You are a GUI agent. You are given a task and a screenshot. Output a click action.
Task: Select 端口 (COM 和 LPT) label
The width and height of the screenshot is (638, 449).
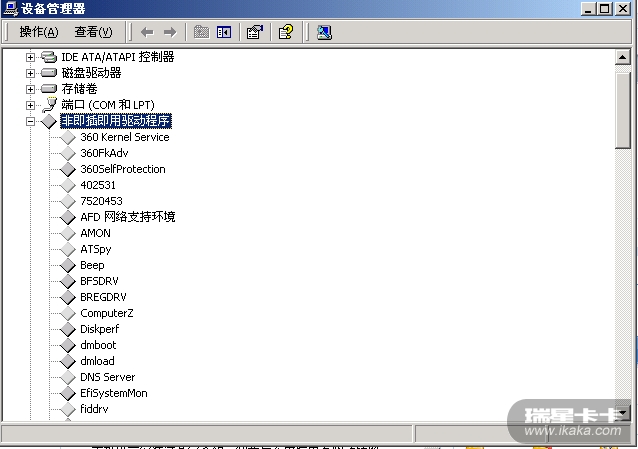click(x=108, y=105)
